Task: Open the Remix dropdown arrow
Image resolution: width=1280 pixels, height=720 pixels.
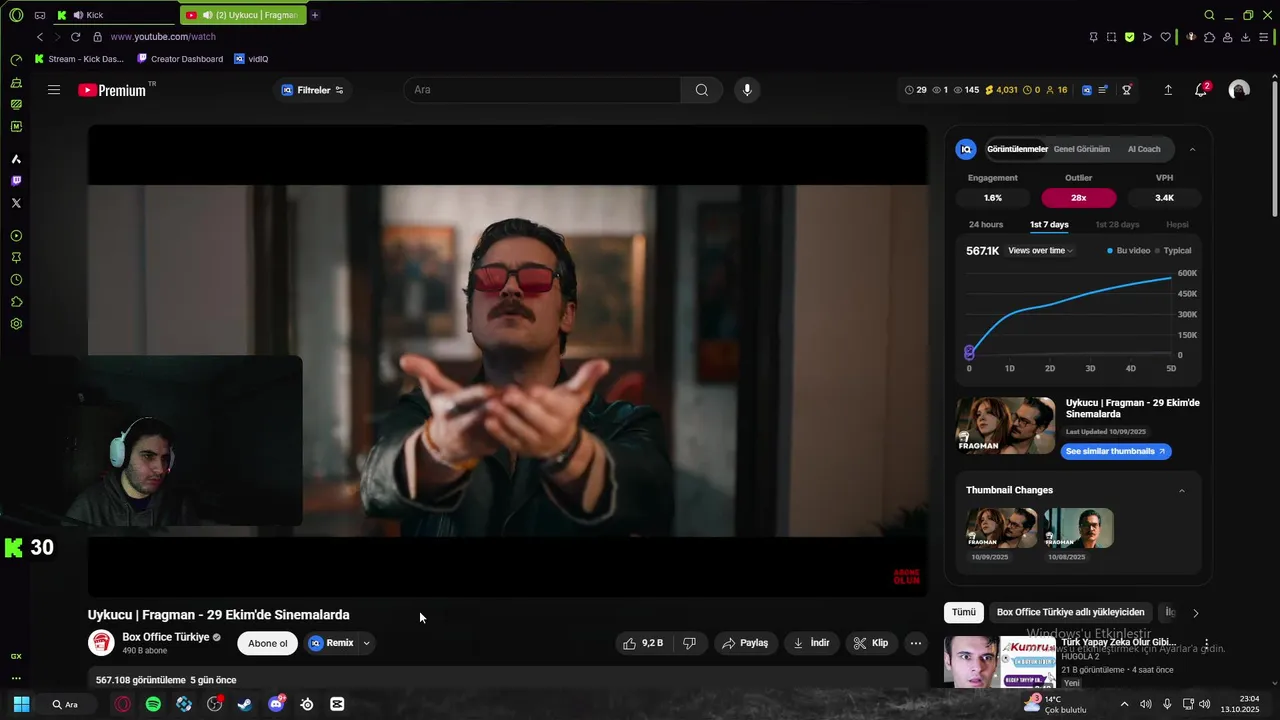Action: click(x=366, y=643)
